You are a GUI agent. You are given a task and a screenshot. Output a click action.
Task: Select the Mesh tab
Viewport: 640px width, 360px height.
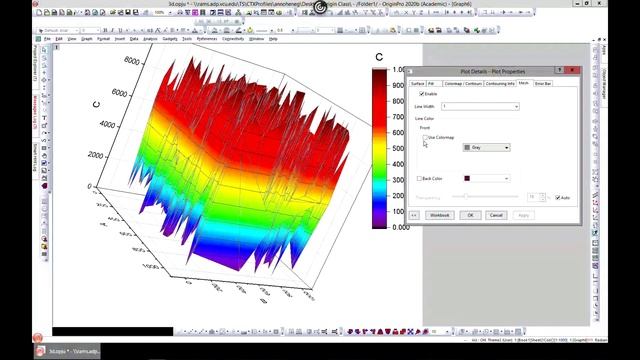[x=524, y=83]
